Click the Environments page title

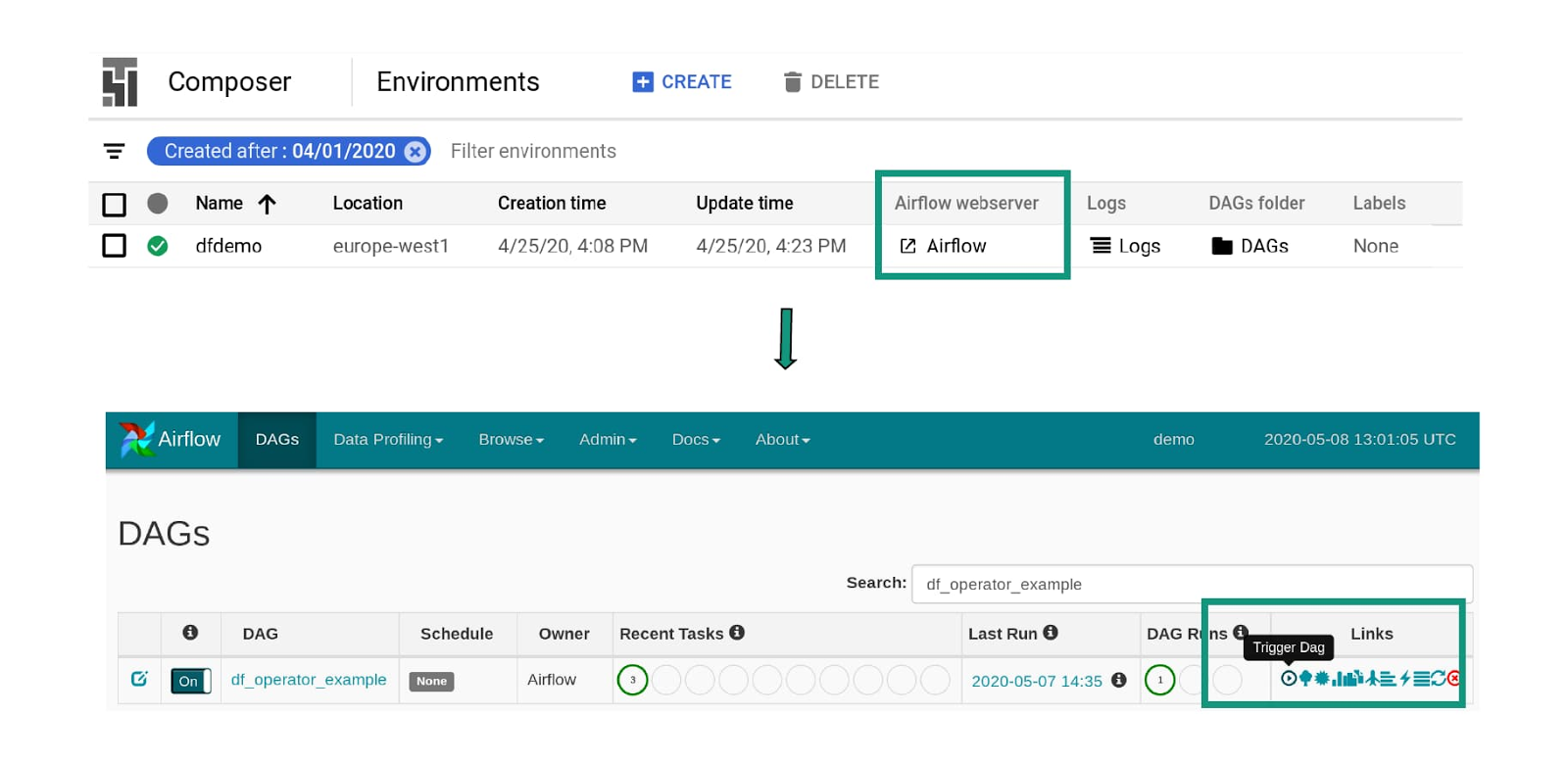point(458,81)
